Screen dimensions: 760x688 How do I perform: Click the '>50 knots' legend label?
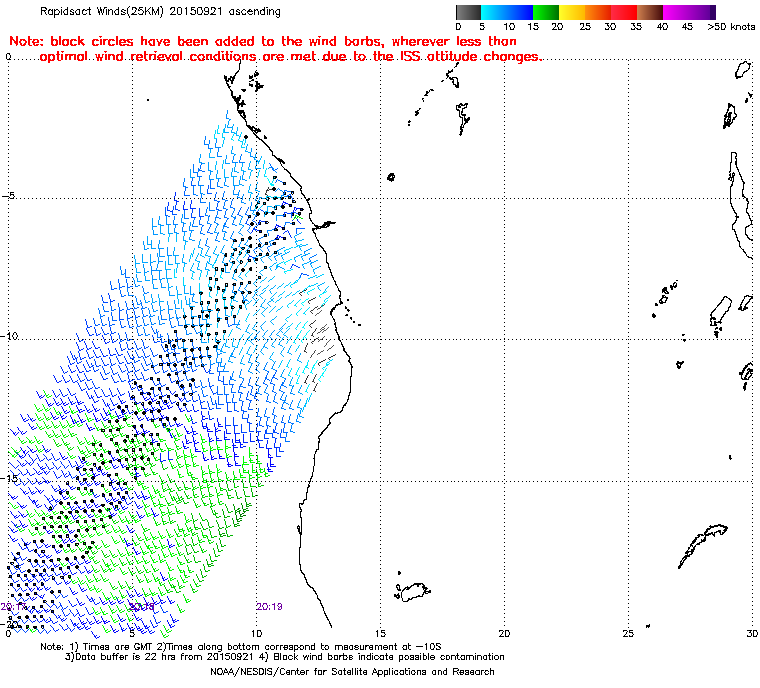(731, 27)
